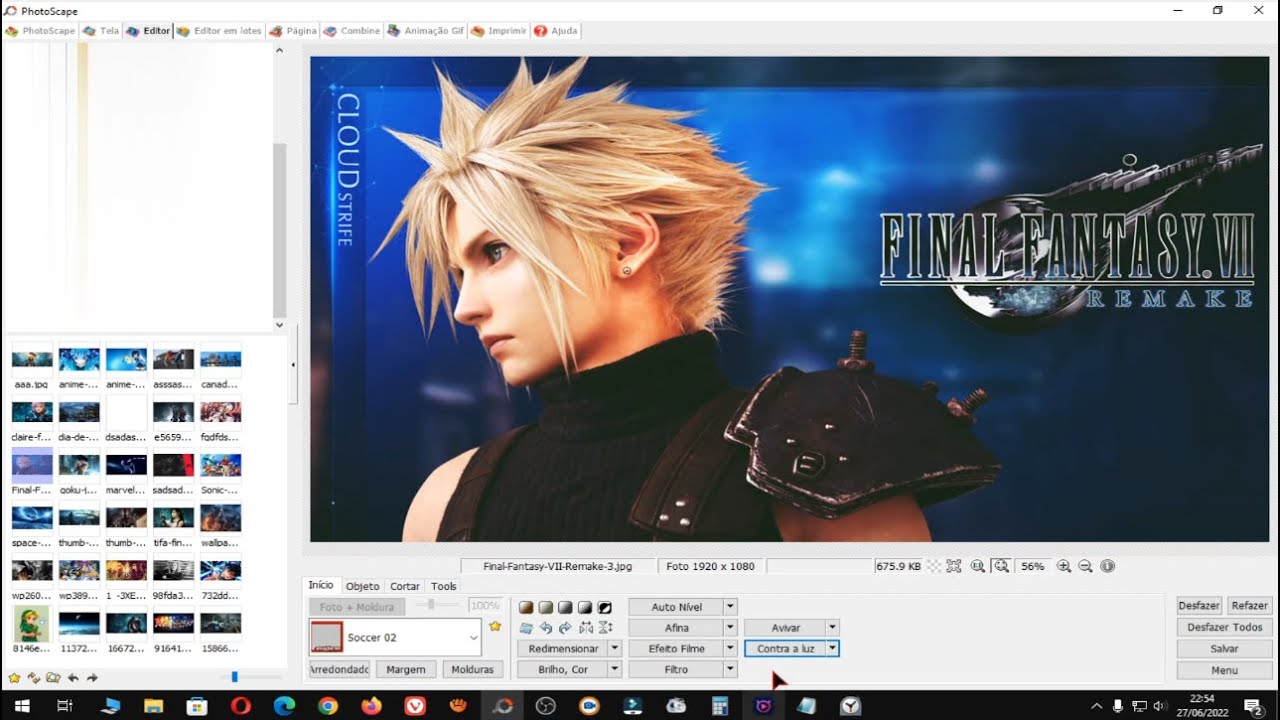Click the Refazer button

pyautogui.click(x=1249, y=606)
